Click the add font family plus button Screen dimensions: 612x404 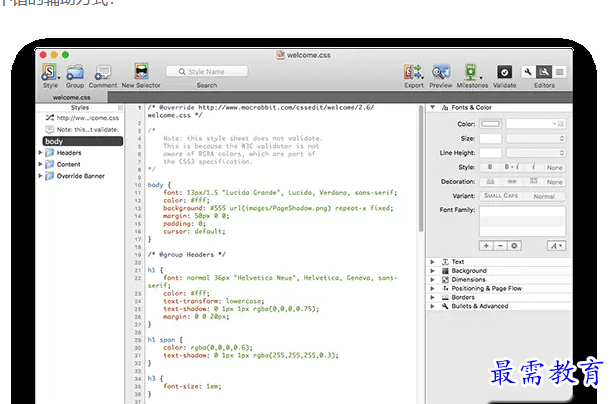pyautogui.click(x=486, y=245)
